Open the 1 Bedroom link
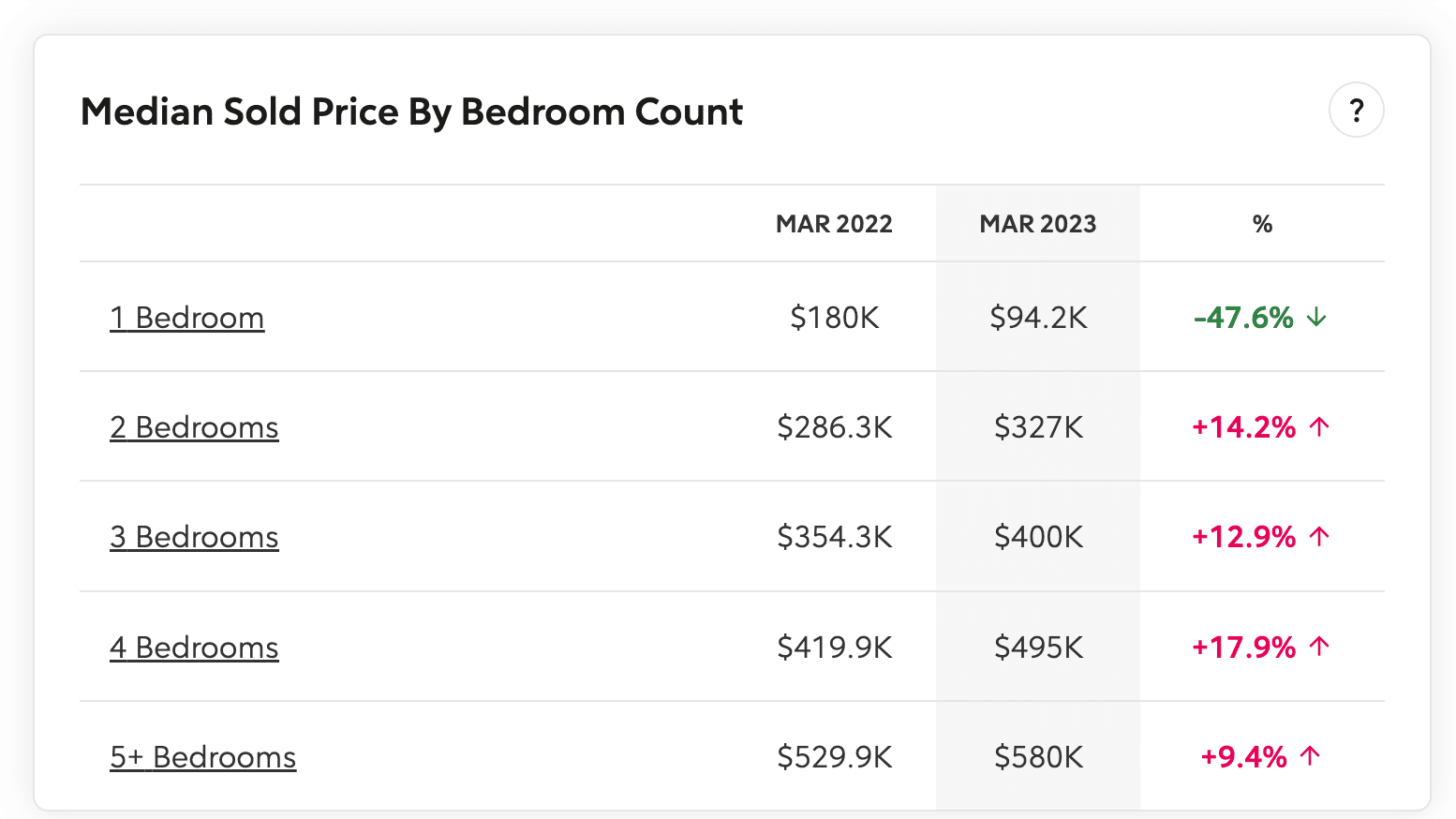Viewport: 1456px width, 819px height. [186, 318]
